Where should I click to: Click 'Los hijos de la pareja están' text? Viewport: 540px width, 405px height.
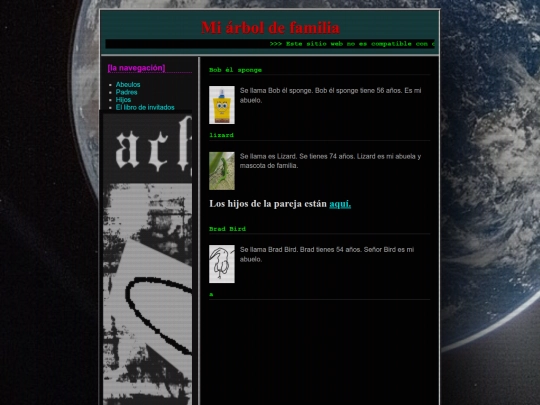coord(268,204)
